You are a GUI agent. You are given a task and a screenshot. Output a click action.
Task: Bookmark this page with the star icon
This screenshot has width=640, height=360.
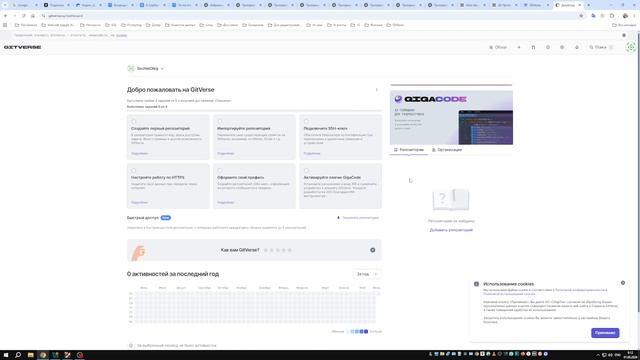581,16
